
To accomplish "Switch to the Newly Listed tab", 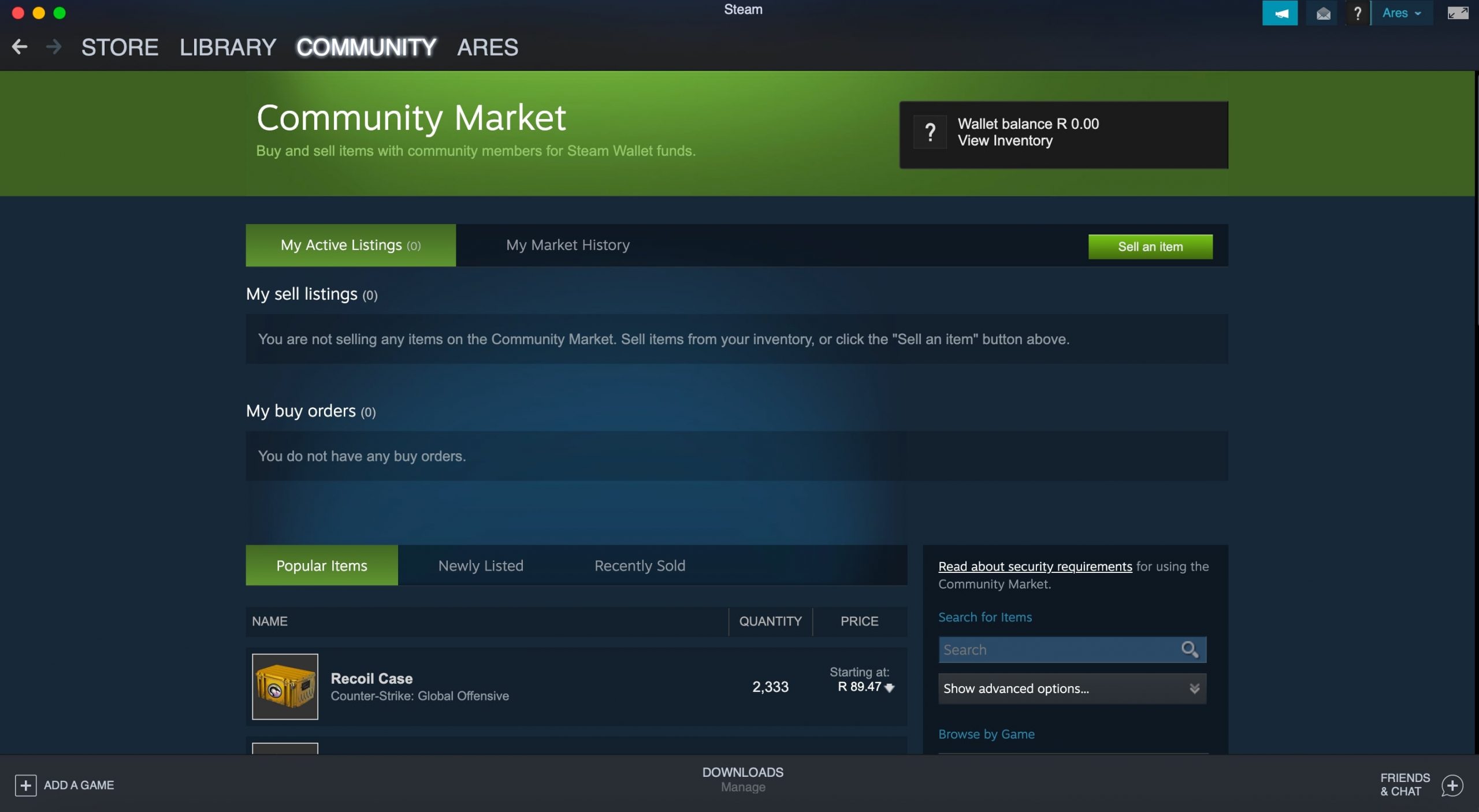I will [x=481, y=565].
